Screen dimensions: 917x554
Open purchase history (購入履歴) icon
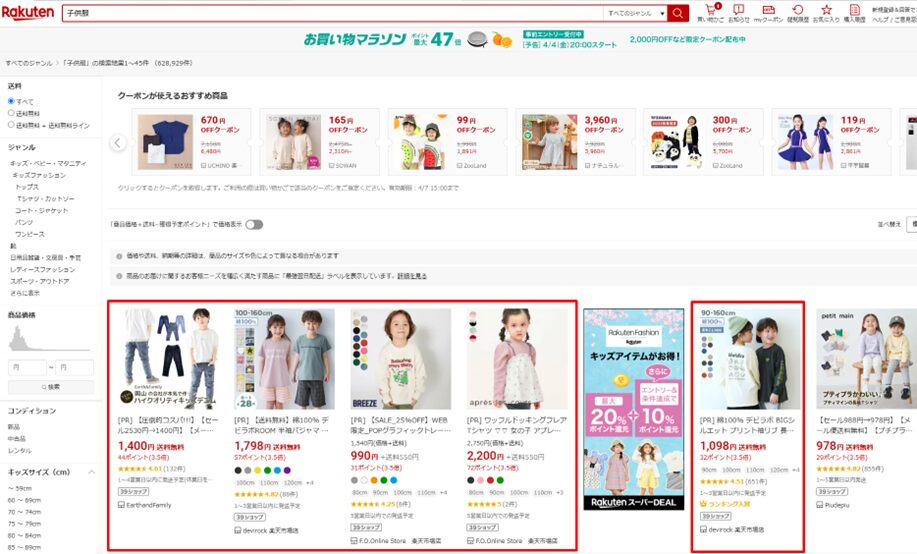854,12
